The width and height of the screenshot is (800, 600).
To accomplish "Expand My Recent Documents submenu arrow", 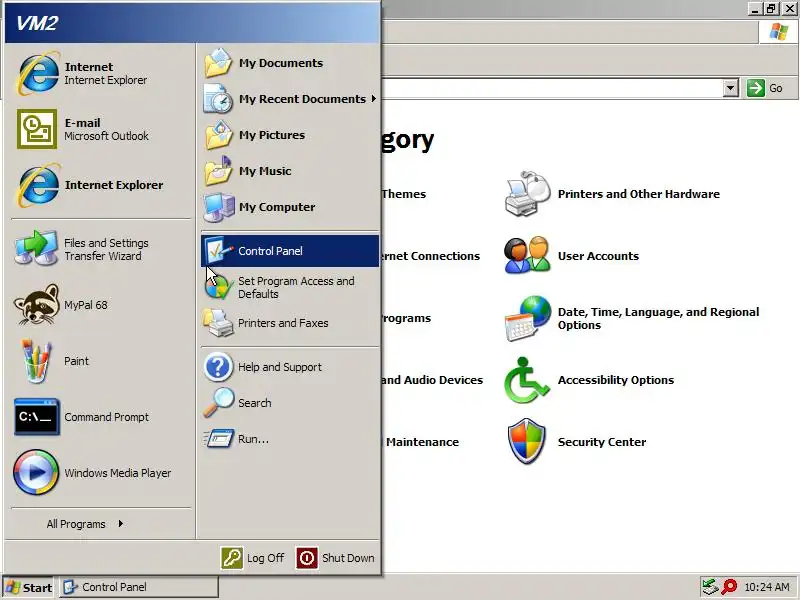I will click(374, 98).
